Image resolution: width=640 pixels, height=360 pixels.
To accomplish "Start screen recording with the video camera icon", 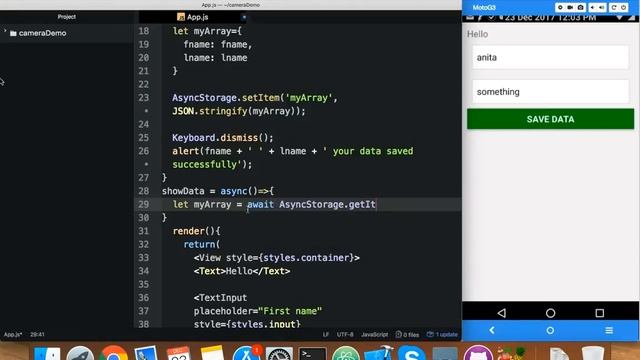I will point(570,7).
